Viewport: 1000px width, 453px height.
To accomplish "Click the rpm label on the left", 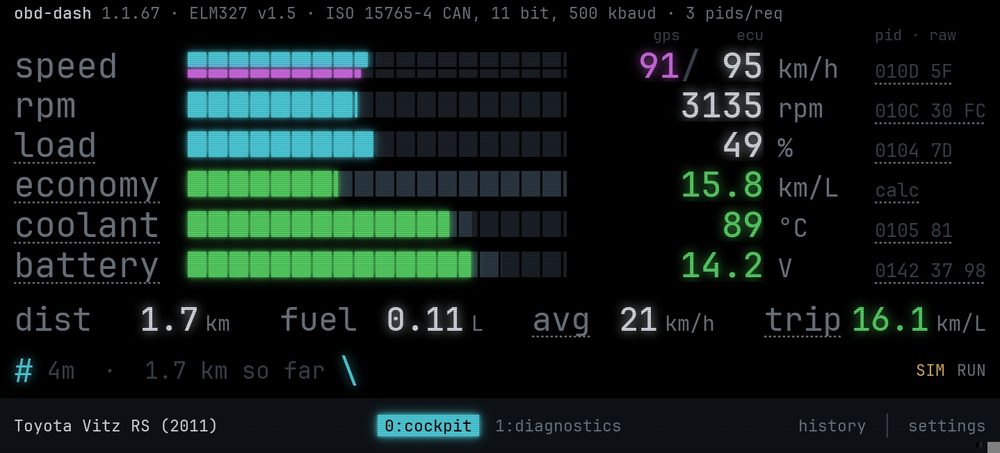I will coord(45,107).
